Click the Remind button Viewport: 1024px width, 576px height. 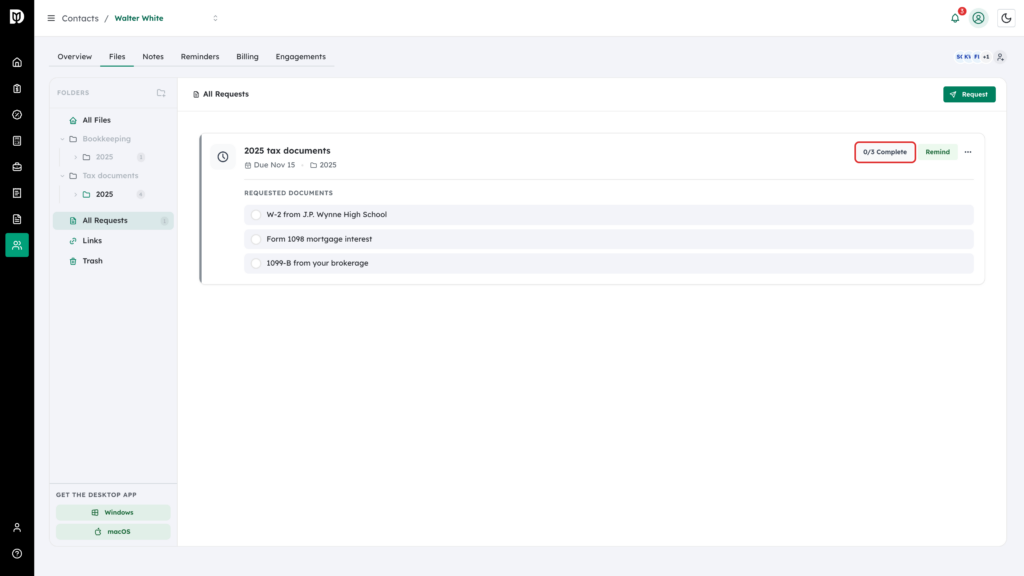coord(937,152)
